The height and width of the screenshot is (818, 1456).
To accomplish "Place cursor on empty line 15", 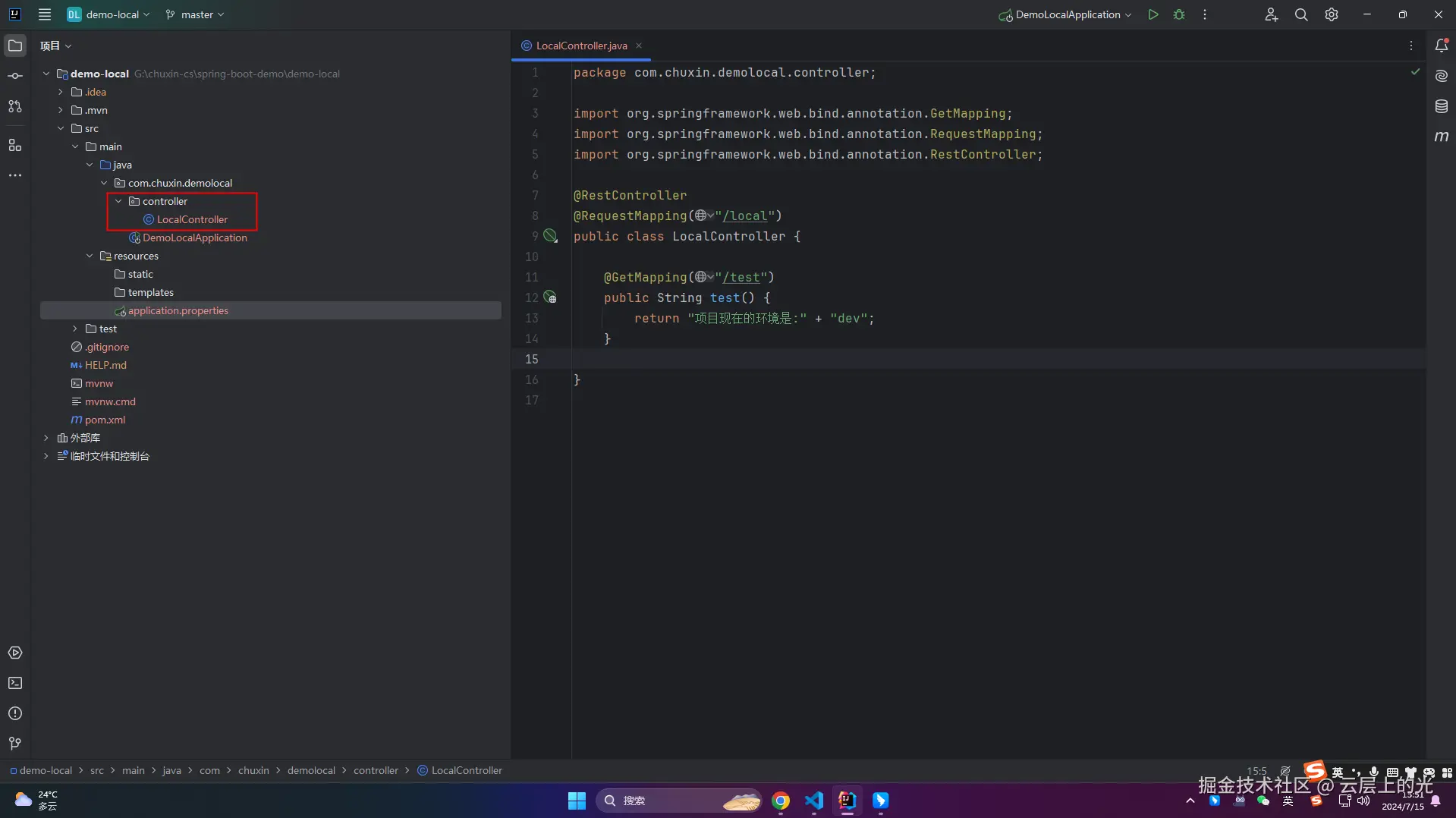I will pyautogui.click(x=998, y=359).
